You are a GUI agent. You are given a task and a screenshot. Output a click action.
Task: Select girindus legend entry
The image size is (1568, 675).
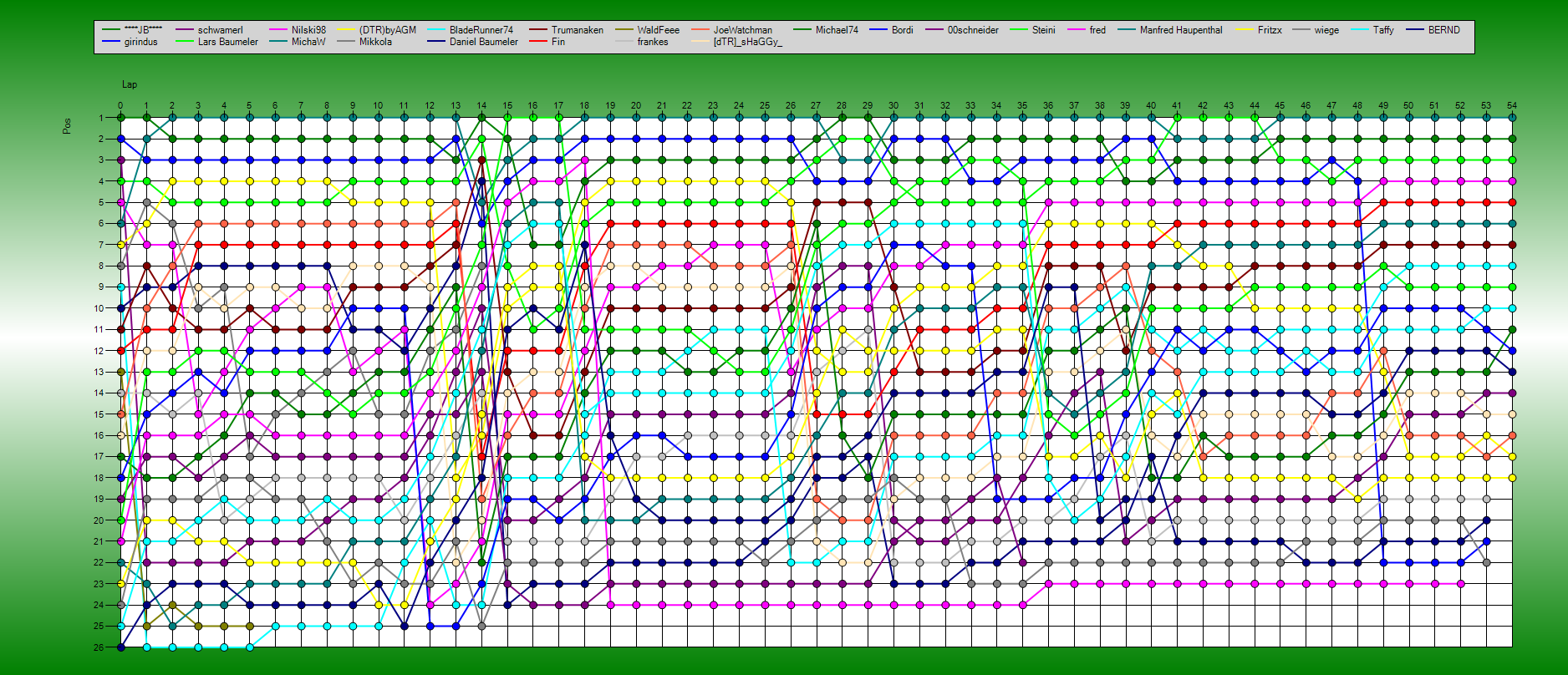click(x=140, y=42)
